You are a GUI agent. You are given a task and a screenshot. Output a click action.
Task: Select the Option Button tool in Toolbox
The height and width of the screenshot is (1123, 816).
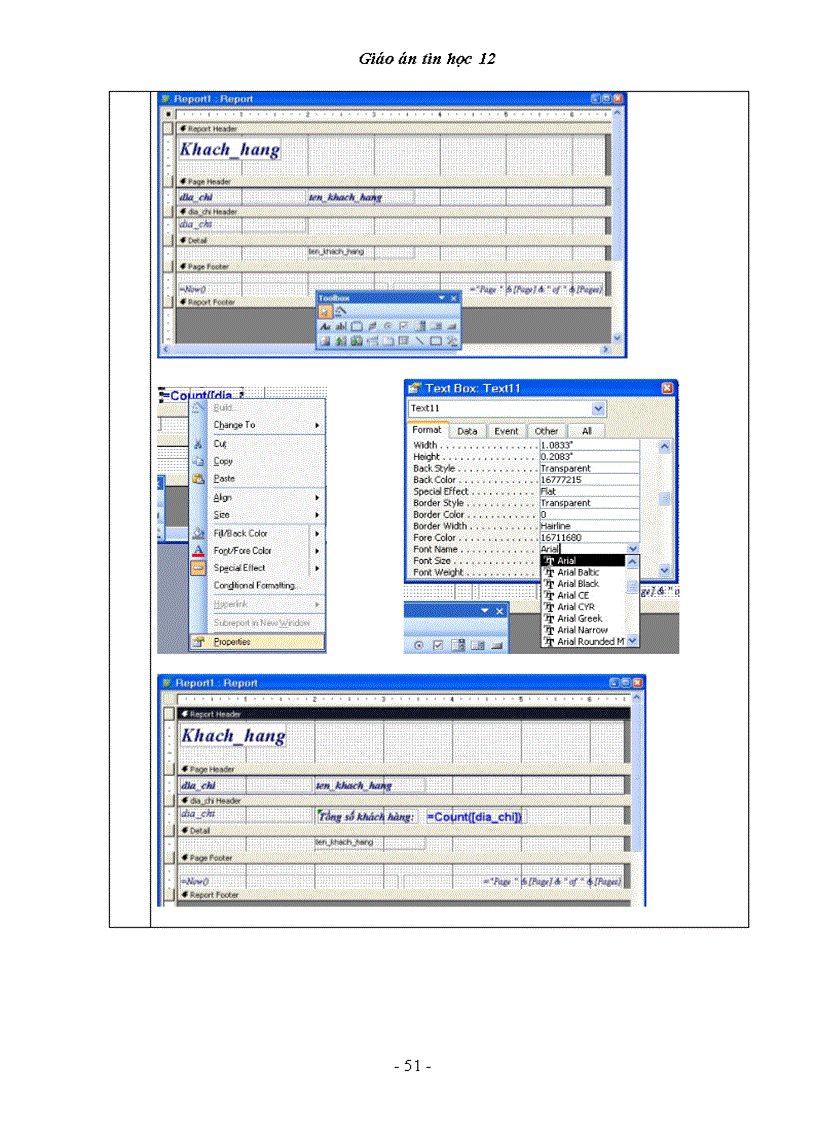(x=388, y=326)
